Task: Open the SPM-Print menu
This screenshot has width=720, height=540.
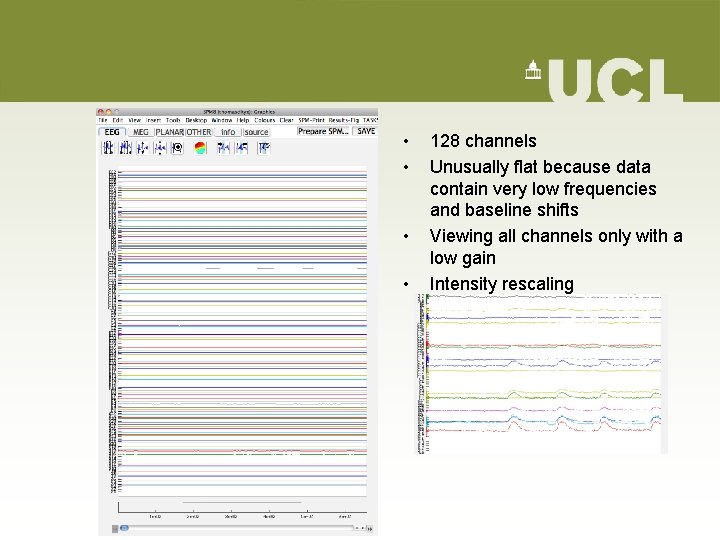Action: click(x=311, y=120)
